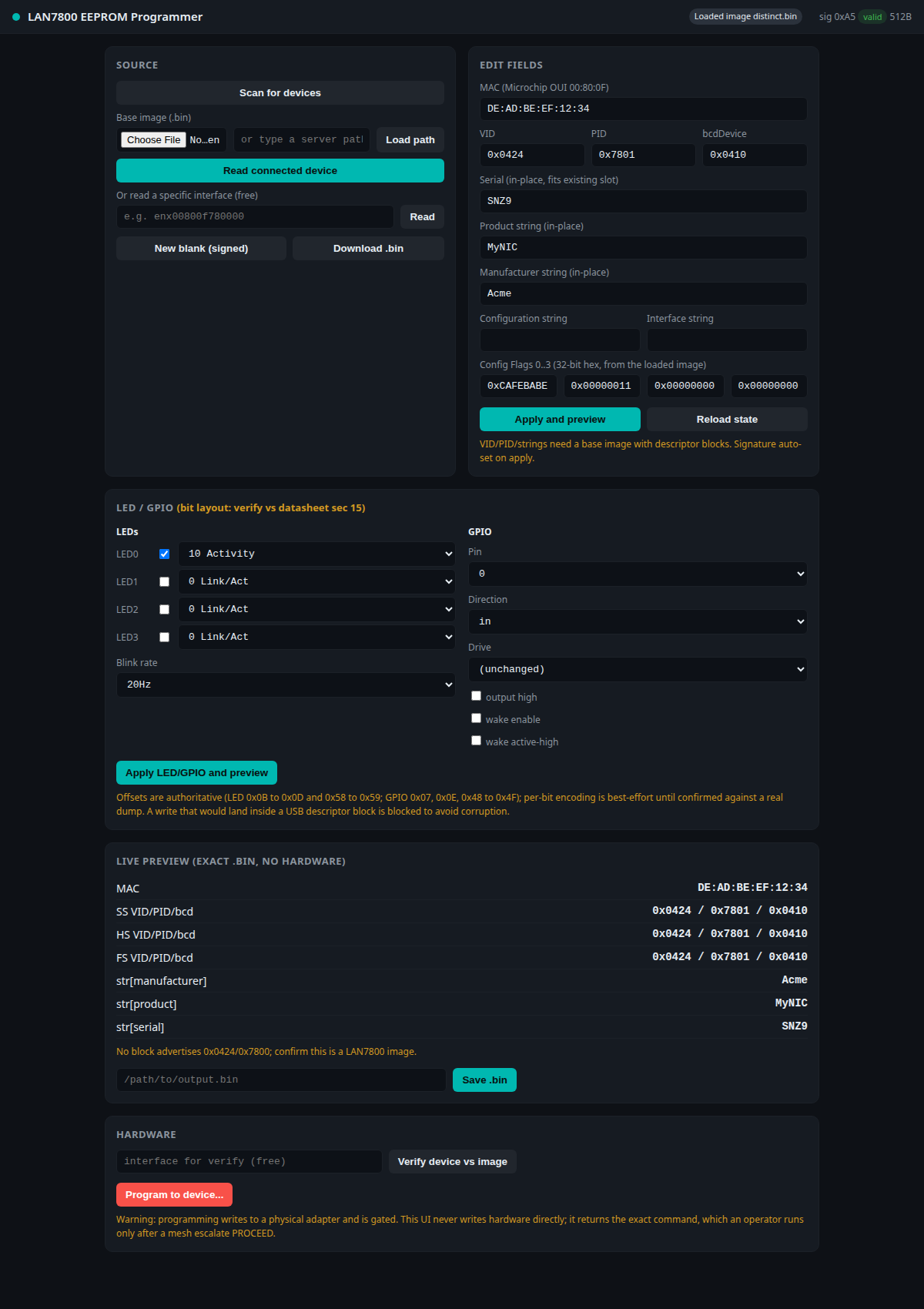
Task: Click Scan for devices button
Action: coord(280,92)
